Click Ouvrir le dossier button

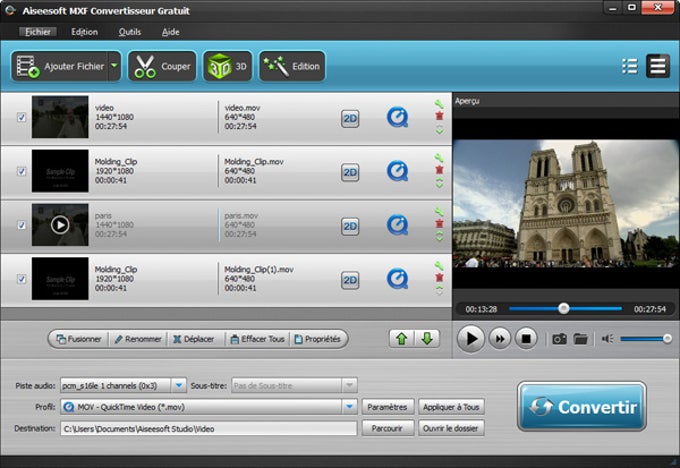coord(451,429)
